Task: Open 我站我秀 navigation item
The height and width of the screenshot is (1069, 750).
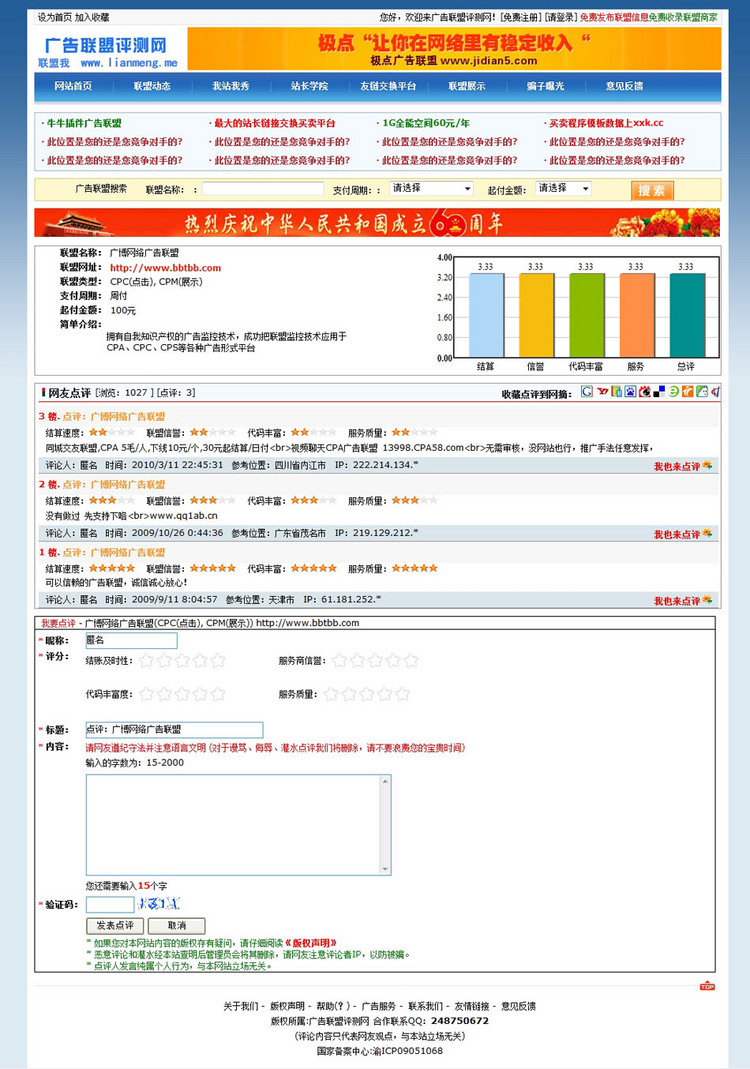Action: [230, 86]
